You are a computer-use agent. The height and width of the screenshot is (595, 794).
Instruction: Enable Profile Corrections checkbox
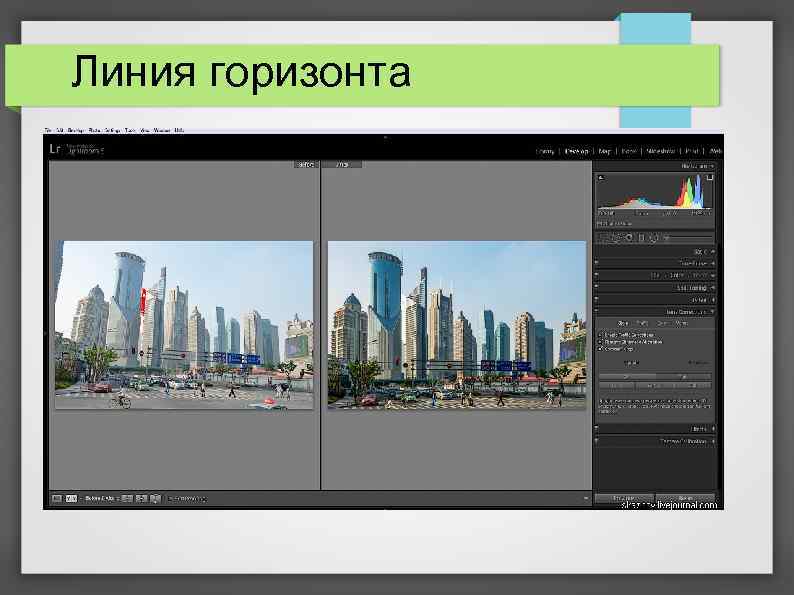[x=601, y=335]
